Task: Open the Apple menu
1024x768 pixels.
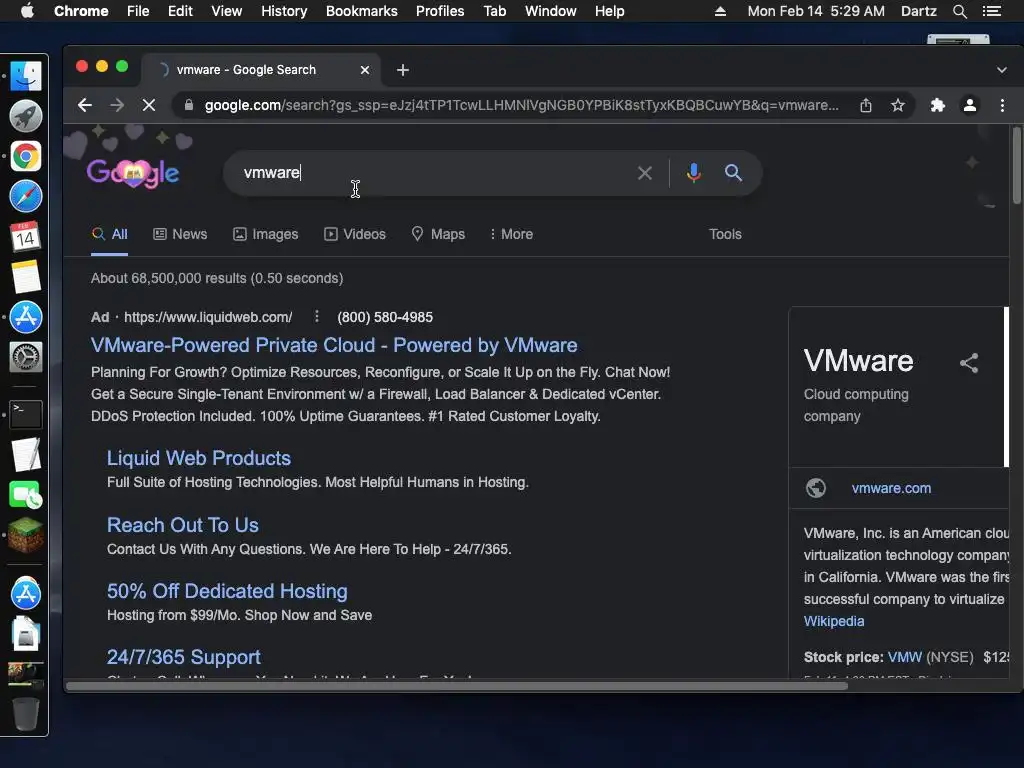Action: tap(27, 11)
